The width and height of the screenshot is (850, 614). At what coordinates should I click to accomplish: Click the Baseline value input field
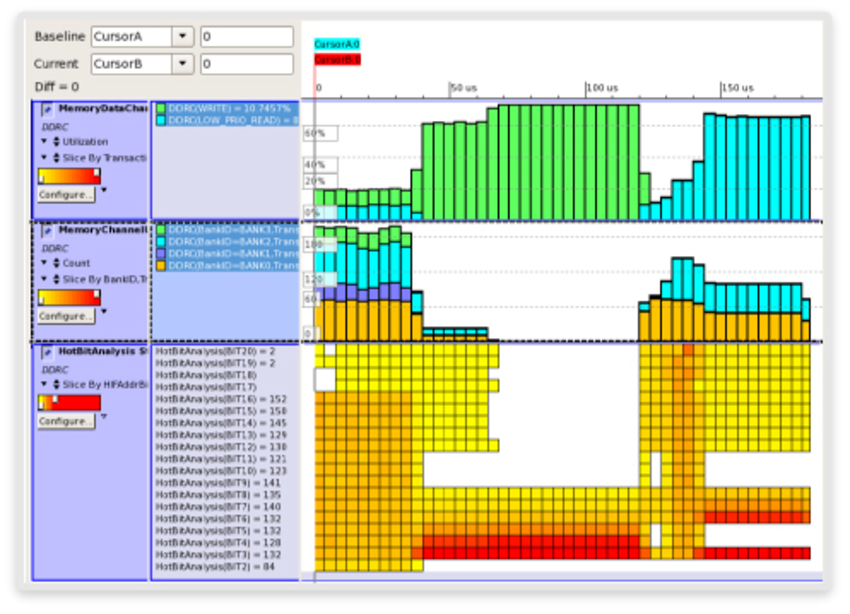point(246,37)
